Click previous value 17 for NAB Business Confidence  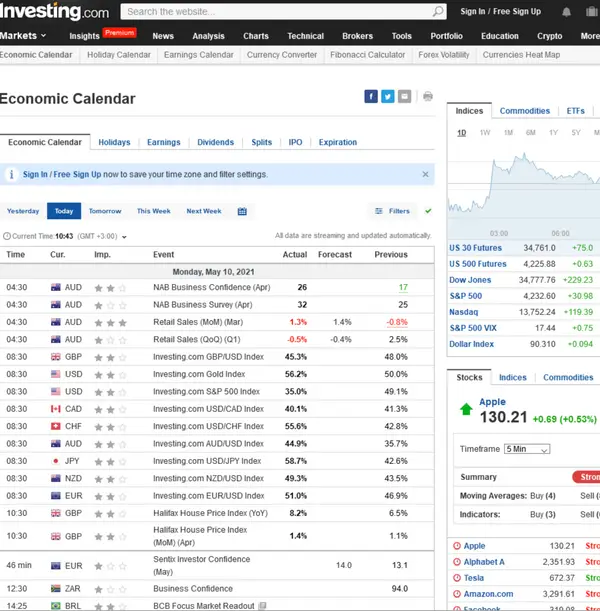(x=403, y=288)
